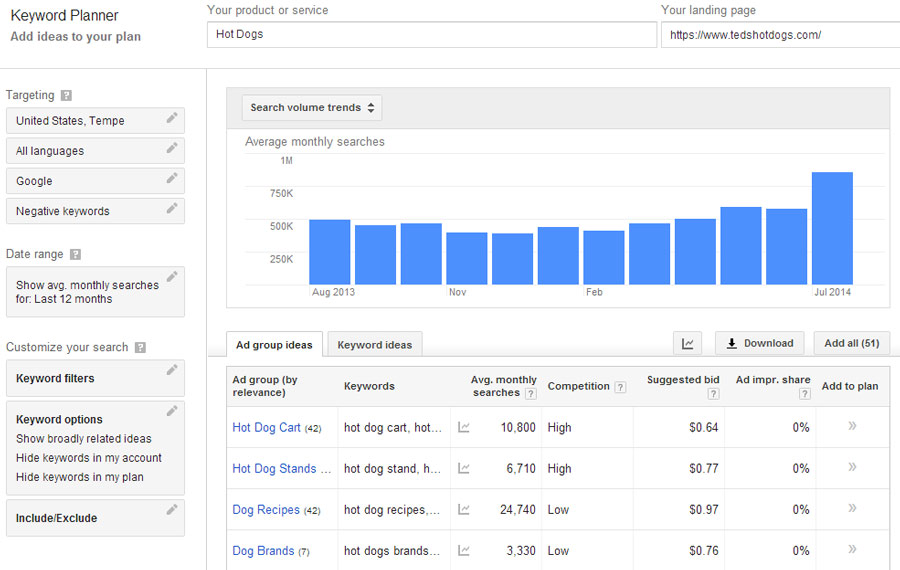The width and height of the screenshot is (900, 570).
Task: Open the help icon next to Competition
Action: coord(620,387)
